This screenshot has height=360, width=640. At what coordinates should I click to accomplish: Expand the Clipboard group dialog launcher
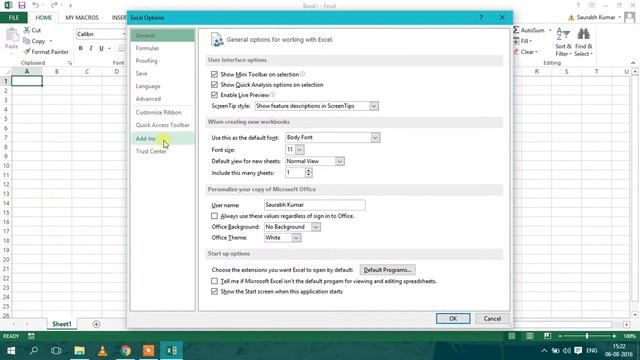click(x=70, y=63)
